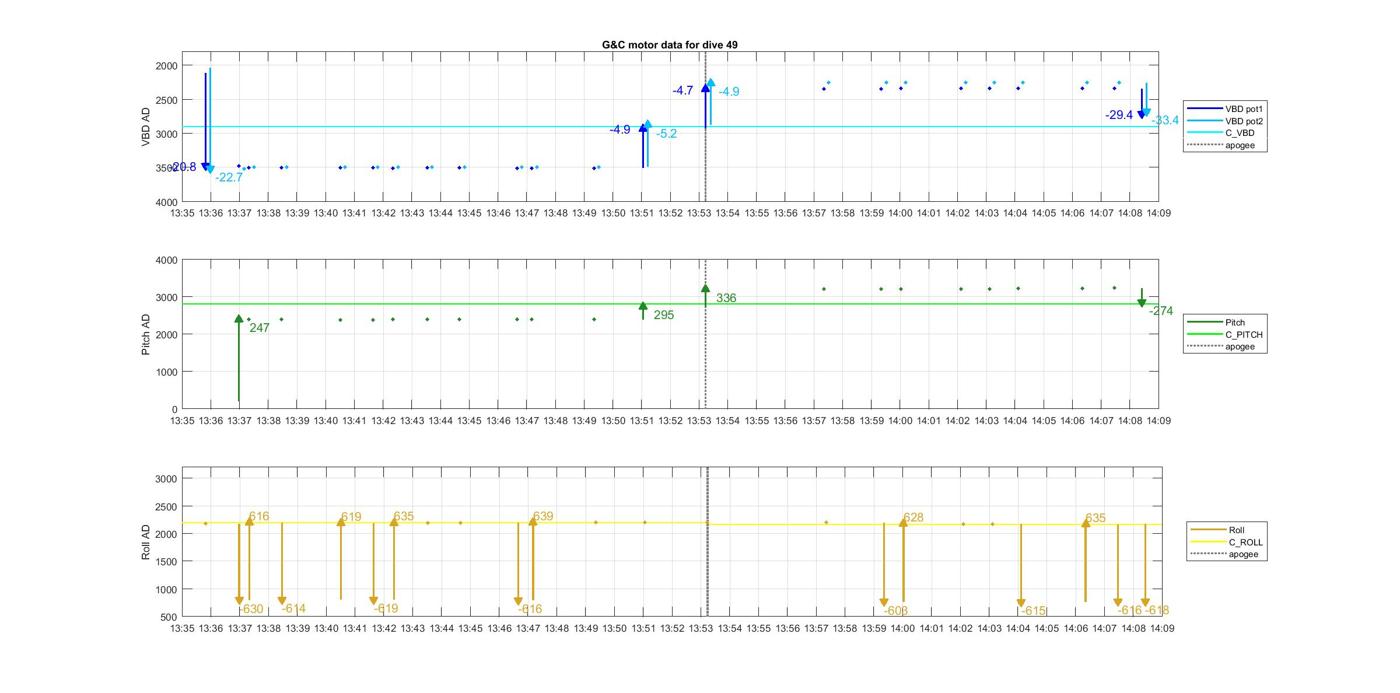Click '1000' on the Pitch AD axis
1400x693 pixels.
pyautogui.click(x=166, y=372)
